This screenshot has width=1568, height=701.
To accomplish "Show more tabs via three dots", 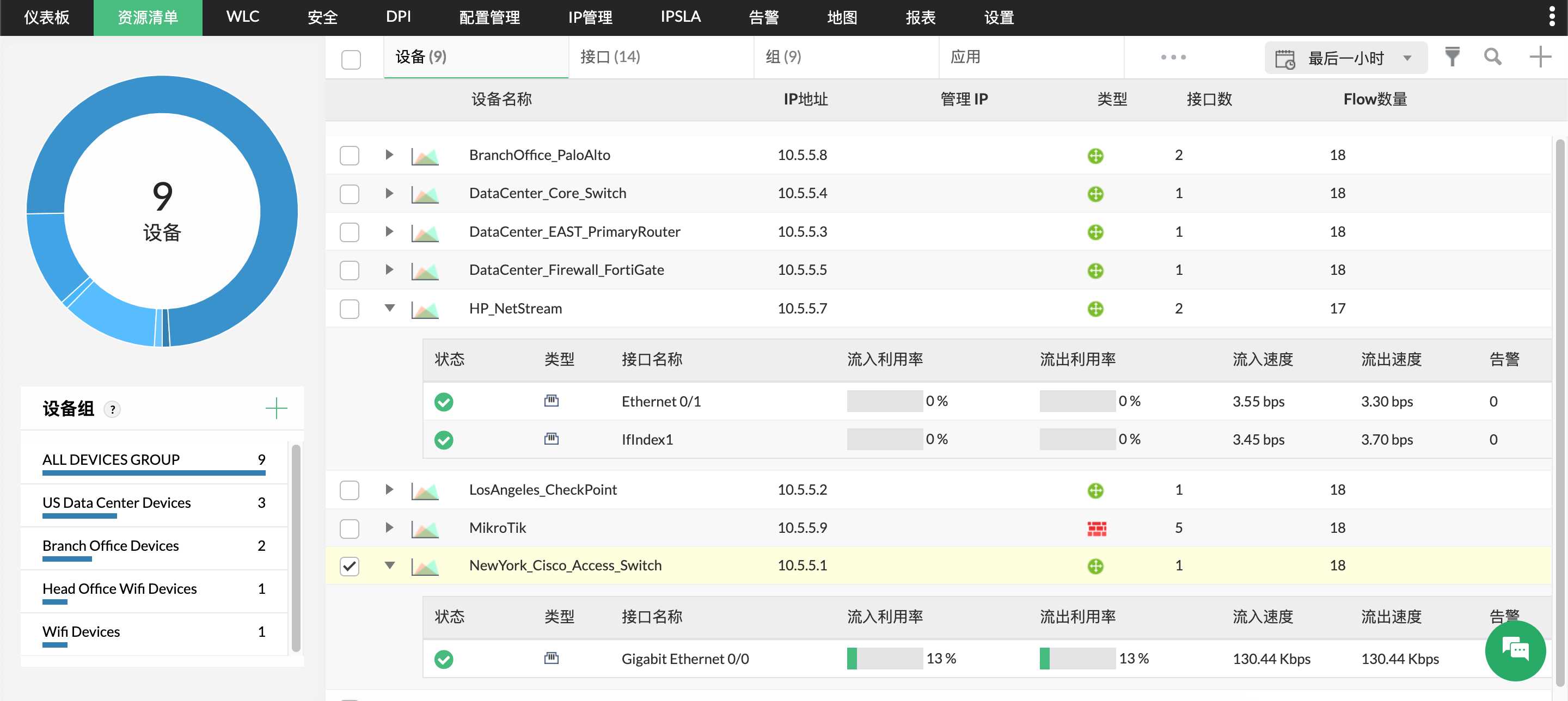I will click(1173, 57).
